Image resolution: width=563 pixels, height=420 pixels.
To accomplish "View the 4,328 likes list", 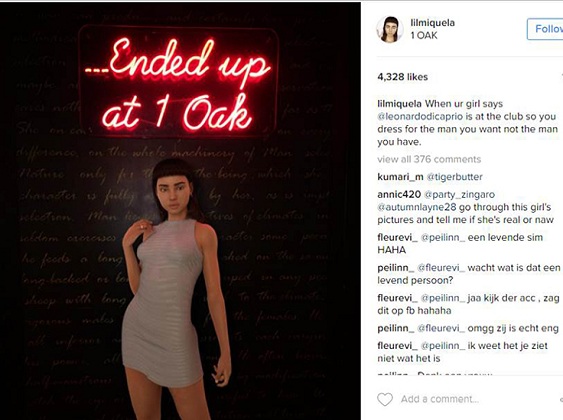I will [x=403, y=77].
